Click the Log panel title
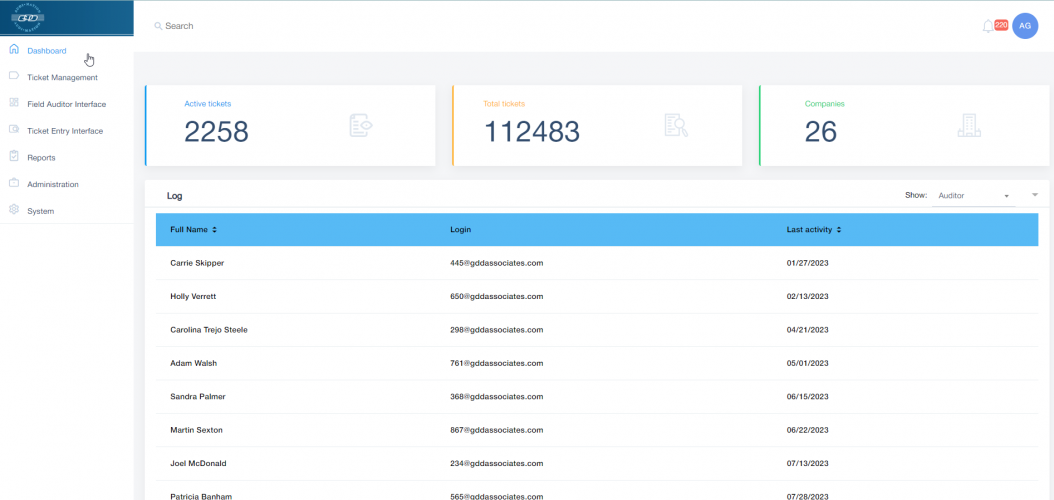The width and height of the screenshot is (1054, 500). click(x=174, y=196)
